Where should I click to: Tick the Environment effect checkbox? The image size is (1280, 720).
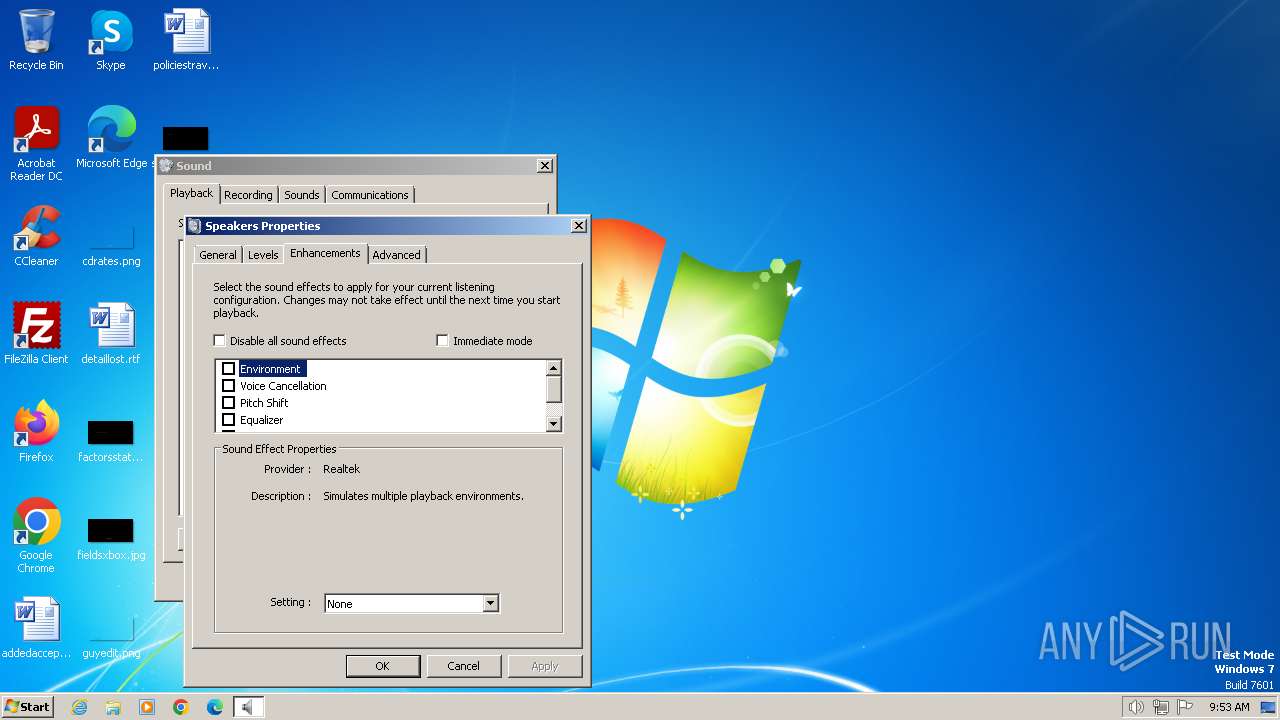pyautogui.click(x=228, y=369)
